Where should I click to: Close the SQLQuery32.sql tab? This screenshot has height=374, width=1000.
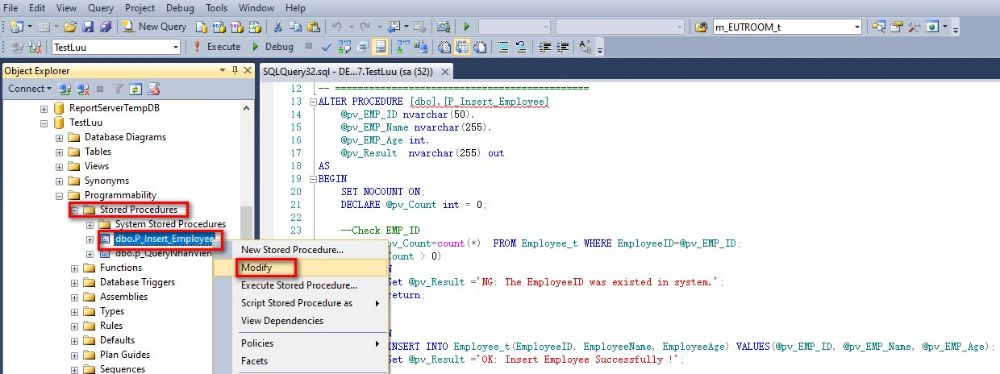click(445, 72)
